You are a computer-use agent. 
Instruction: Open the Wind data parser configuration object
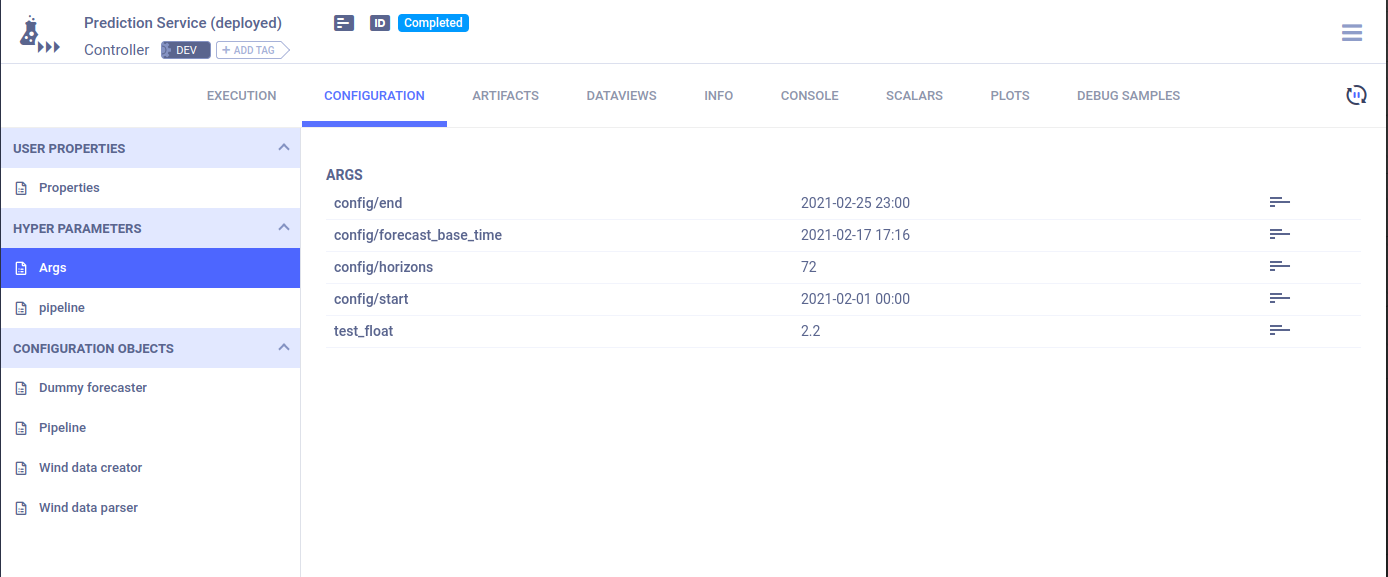click(88, 508)
